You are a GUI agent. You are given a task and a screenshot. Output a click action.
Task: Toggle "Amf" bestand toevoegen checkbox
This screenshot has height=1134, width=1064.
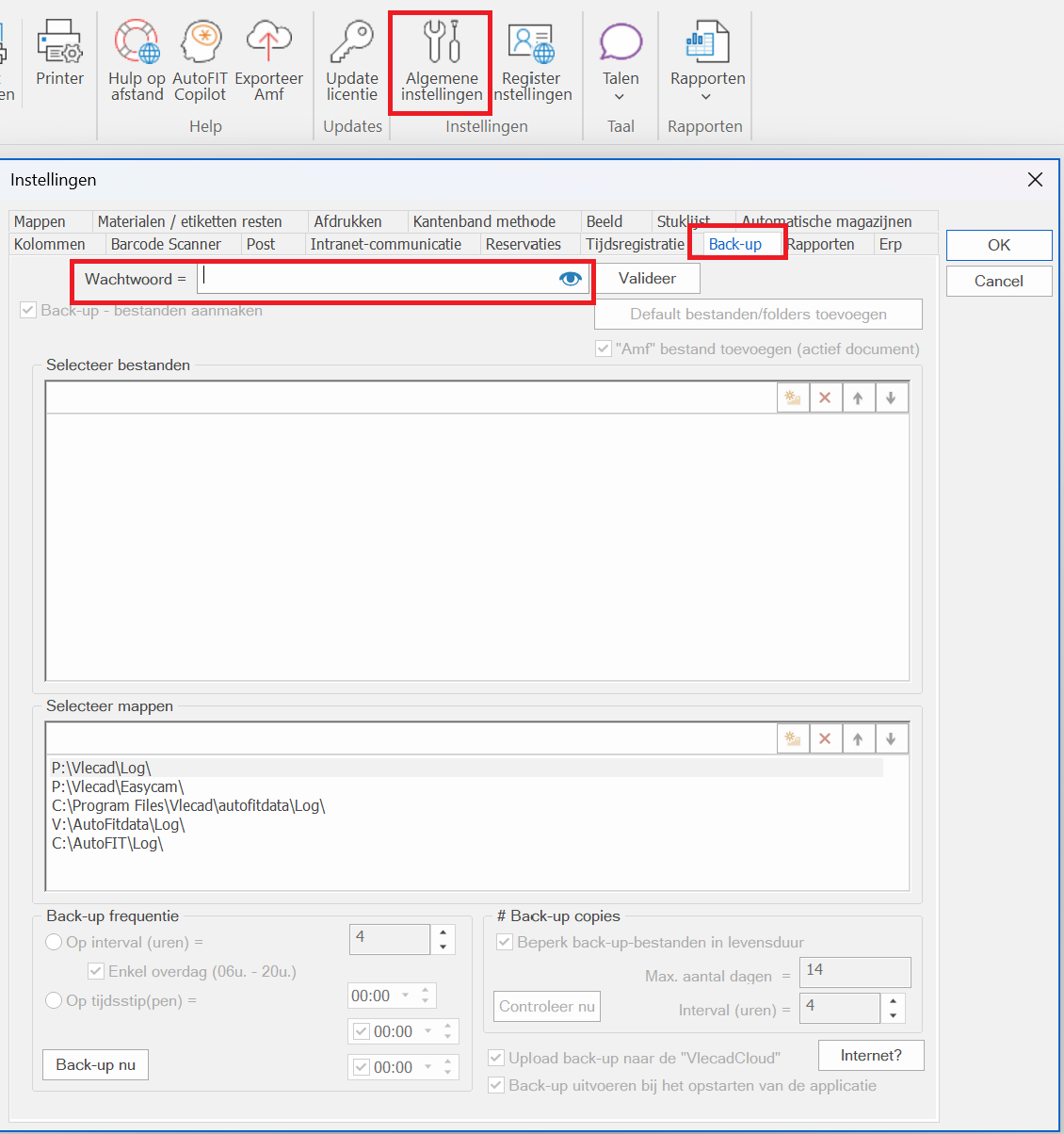(604, 348)
